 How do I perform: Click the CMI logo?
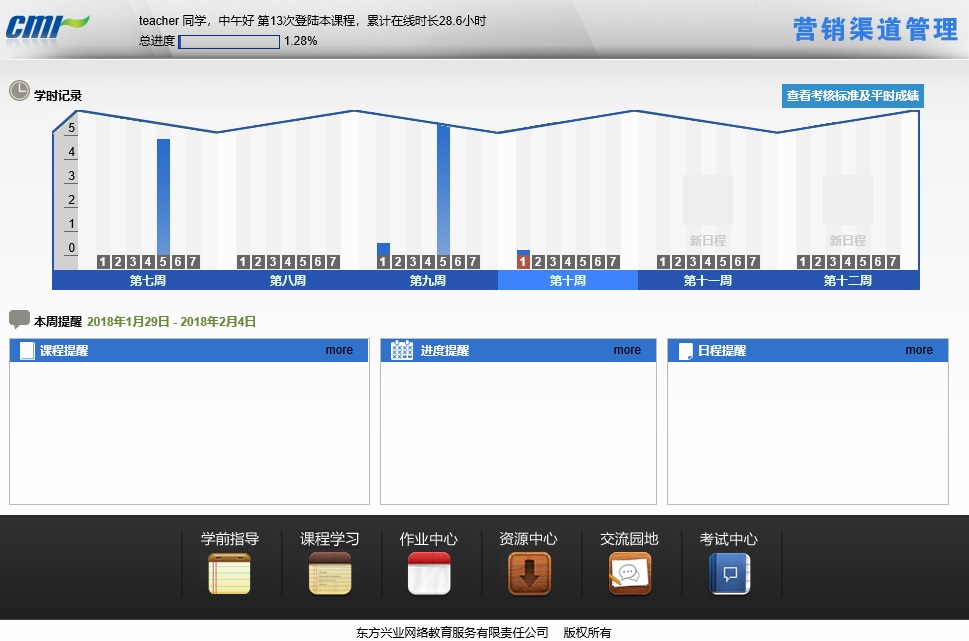tap(46, 27)
